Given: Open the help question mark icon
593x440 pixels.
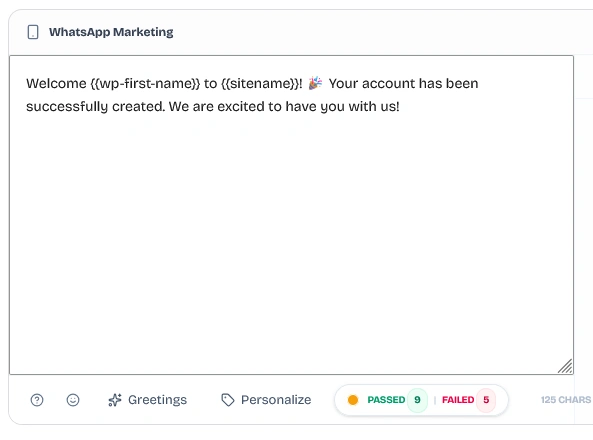Looking at the screenshot, I should pyautogui.click(x=37, y=400).
